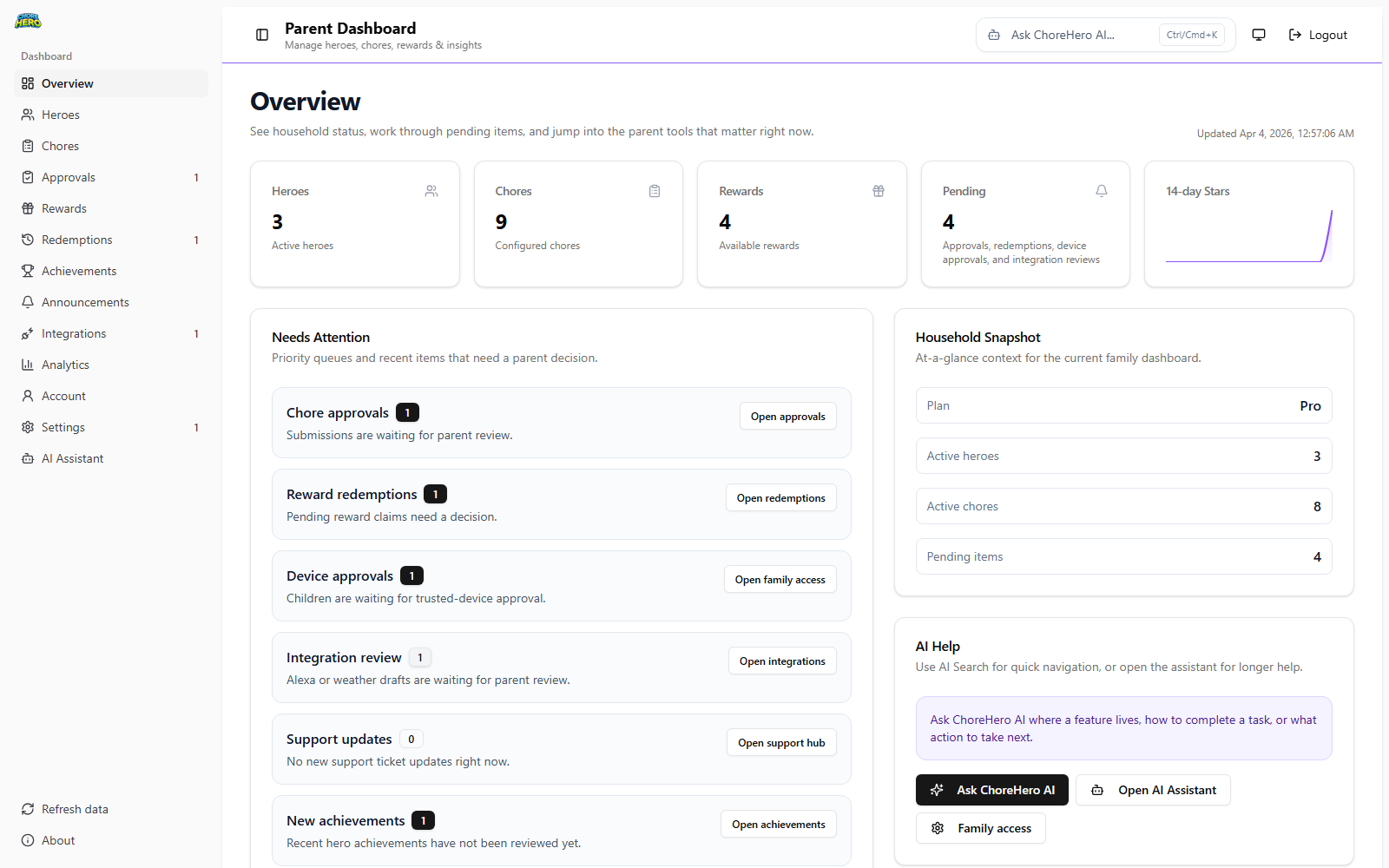Select Announcements in the sidebar
Viewport: 1389px width, 868px height.
point(85,301)
